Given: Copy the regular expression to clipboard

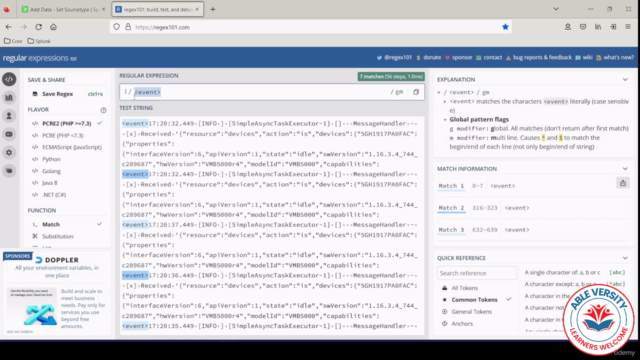Looking at the screenshot, I should point(416,92).
